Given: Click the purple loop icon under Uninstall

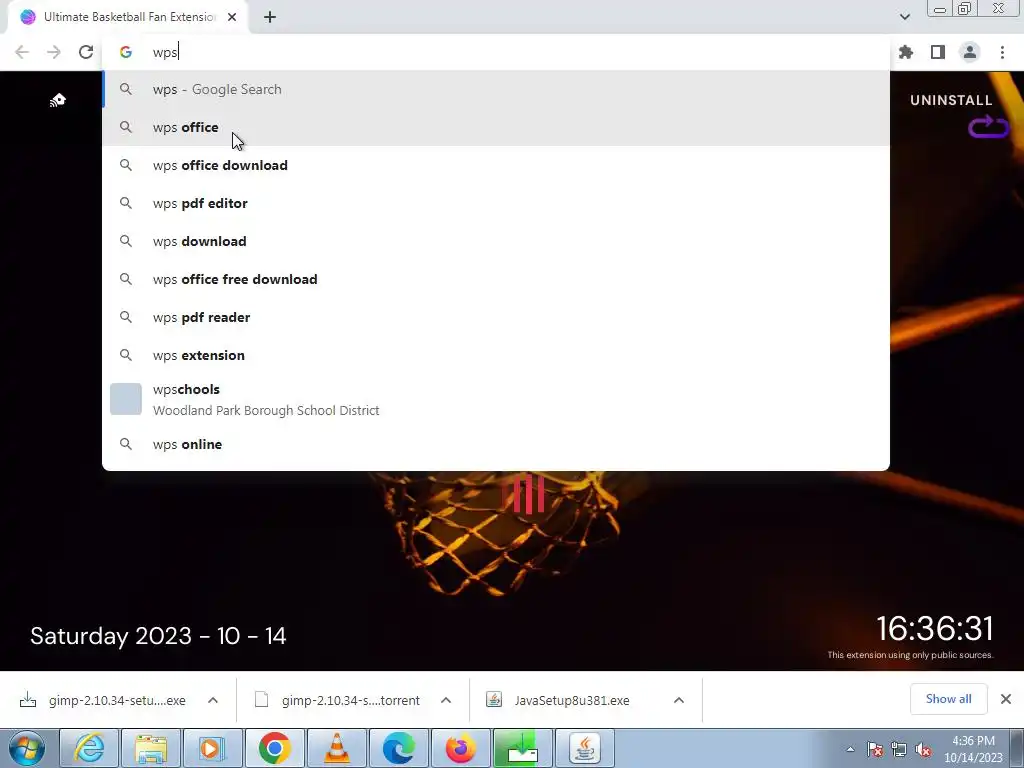Looking at the screenshot, I should coord(989,127).
